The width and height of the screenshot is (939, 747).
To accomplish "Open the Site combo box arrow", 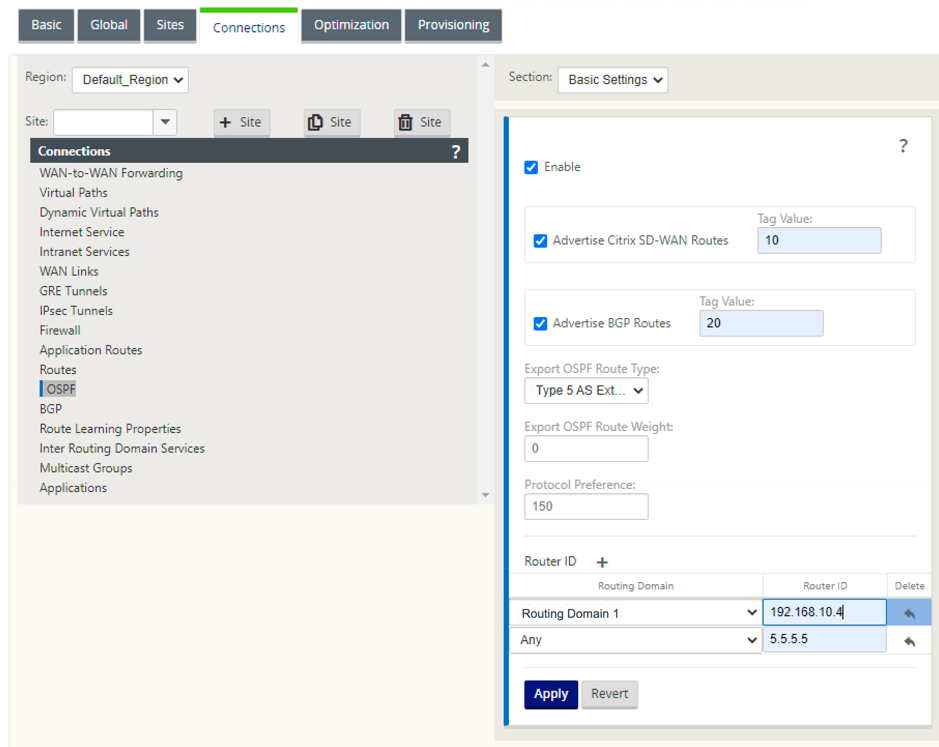I will [165, 122].
